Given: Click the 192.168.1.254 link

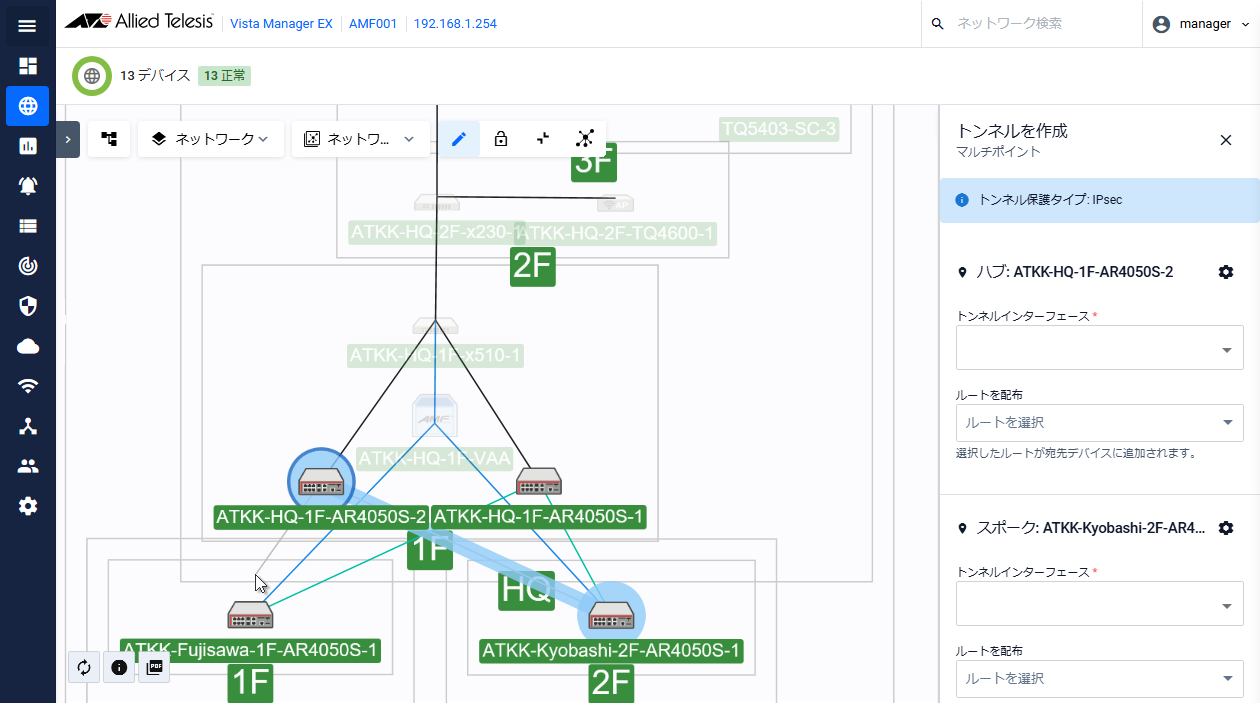Looking at the screenshot, I should 455,24.
